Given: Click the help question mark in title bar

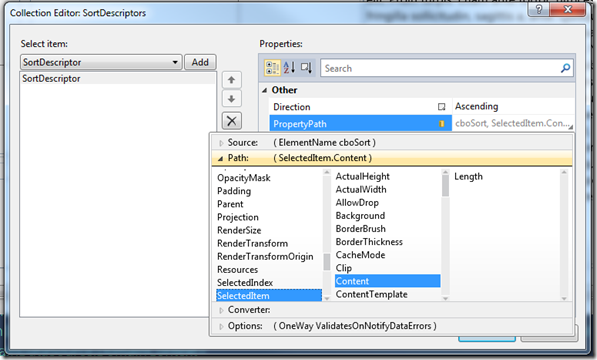Looking at the screenshot, I should pyautogui.click(x=539, y=9).
